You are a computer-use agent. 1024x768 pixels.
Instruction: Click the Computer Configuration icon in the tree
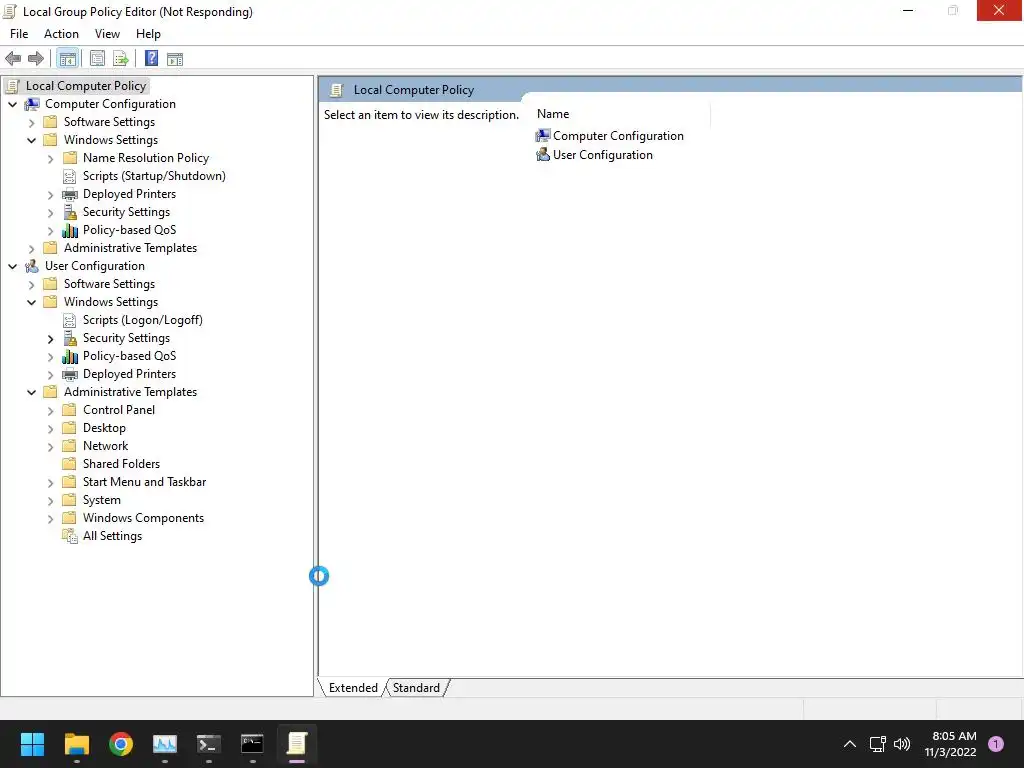[x=31, y=104]
